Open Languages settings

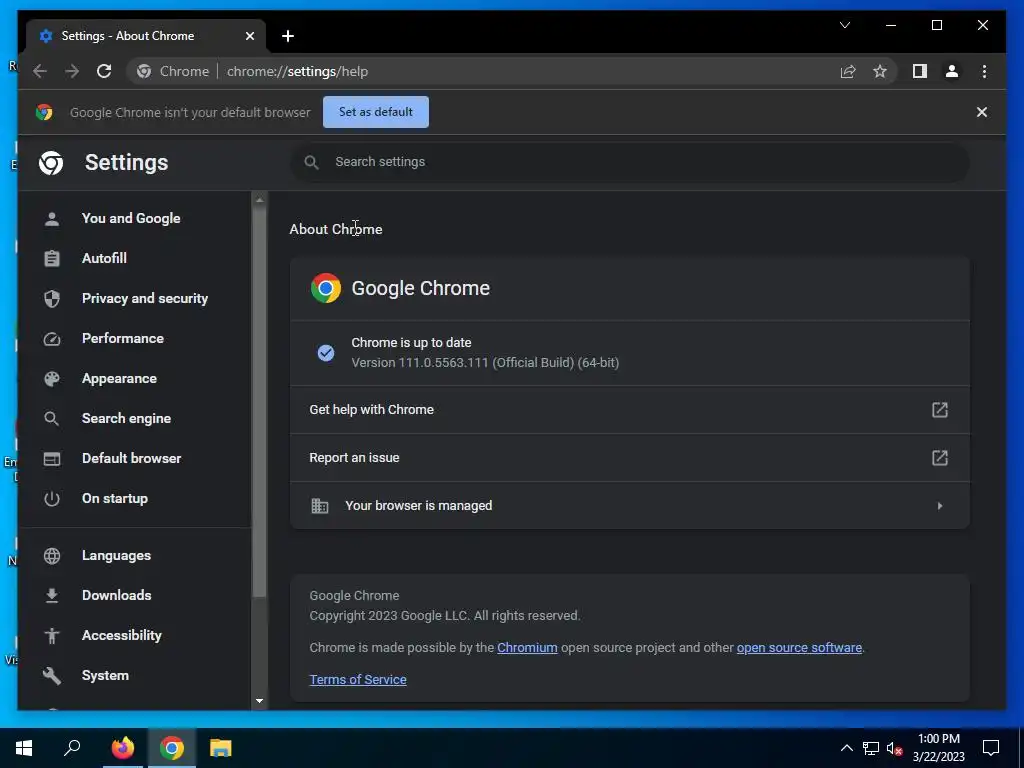point(116,555)
